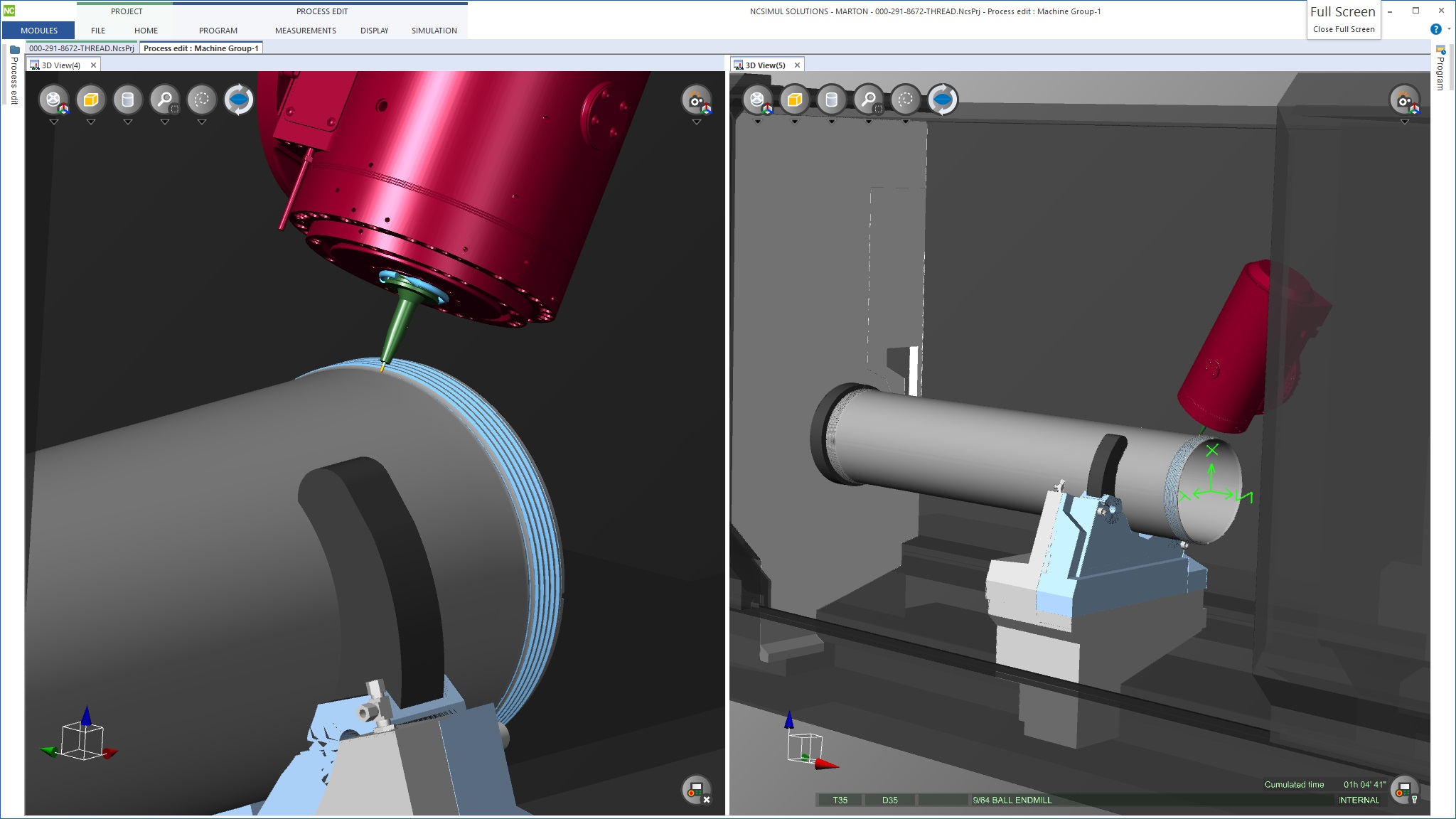Click the axis orientation cube in 3D View(4)

point(82,739)
